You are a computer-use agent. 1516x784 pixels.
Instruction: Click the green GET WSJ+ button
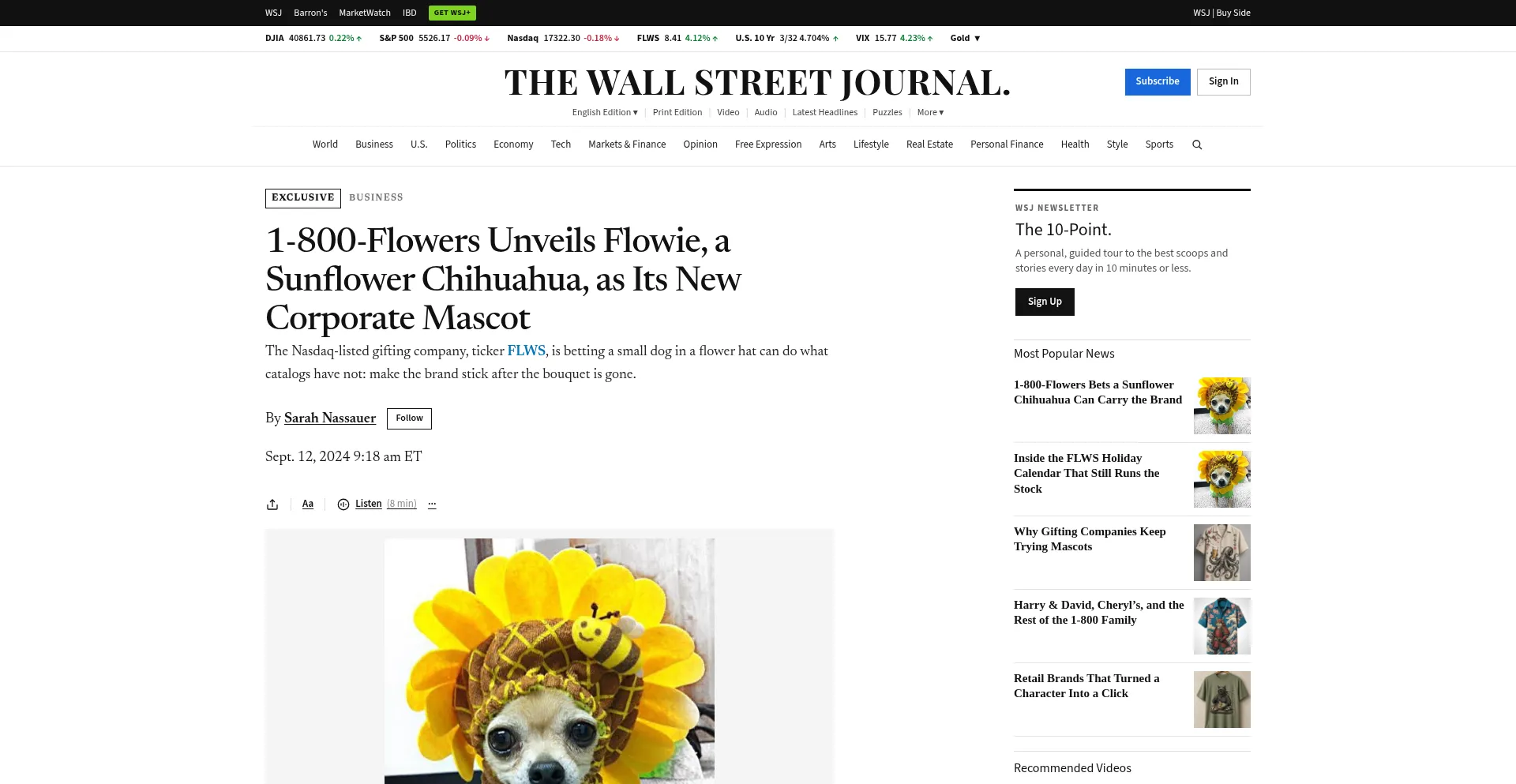point(452,13)
